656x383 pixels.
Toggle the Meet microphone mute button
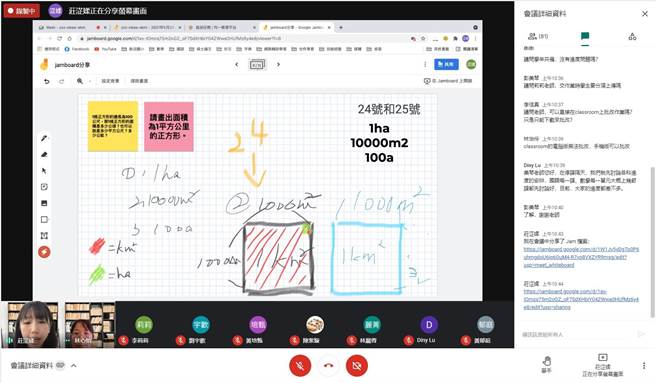click(x=300, y=366)
